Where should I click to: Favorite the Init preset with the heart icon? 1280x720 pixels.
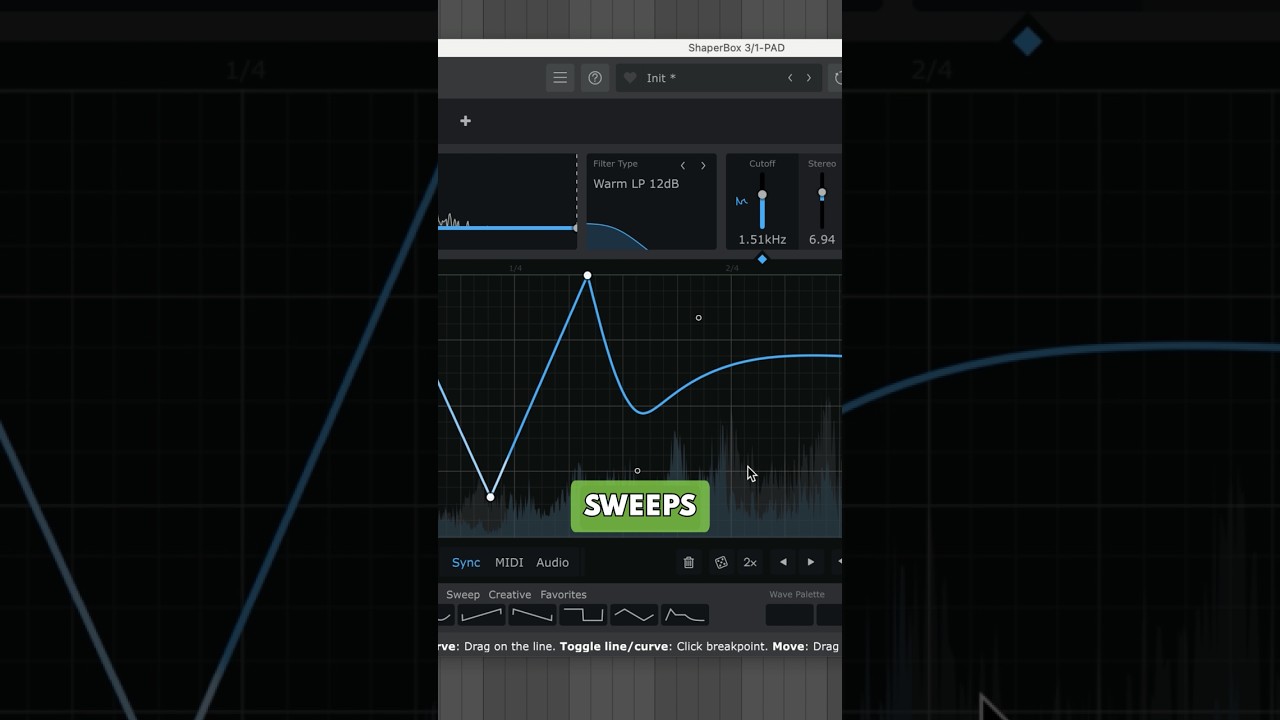630,78
